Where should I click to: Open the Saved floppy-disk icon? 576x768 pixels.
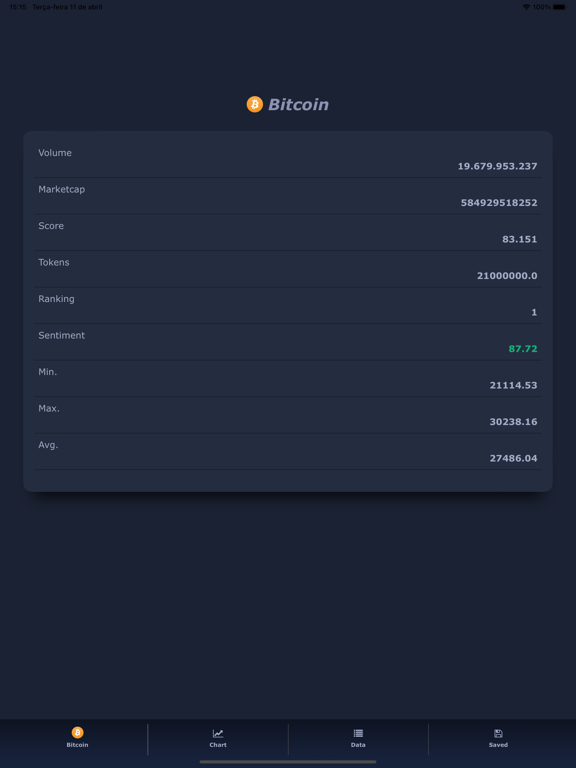(x=498, y=733)
